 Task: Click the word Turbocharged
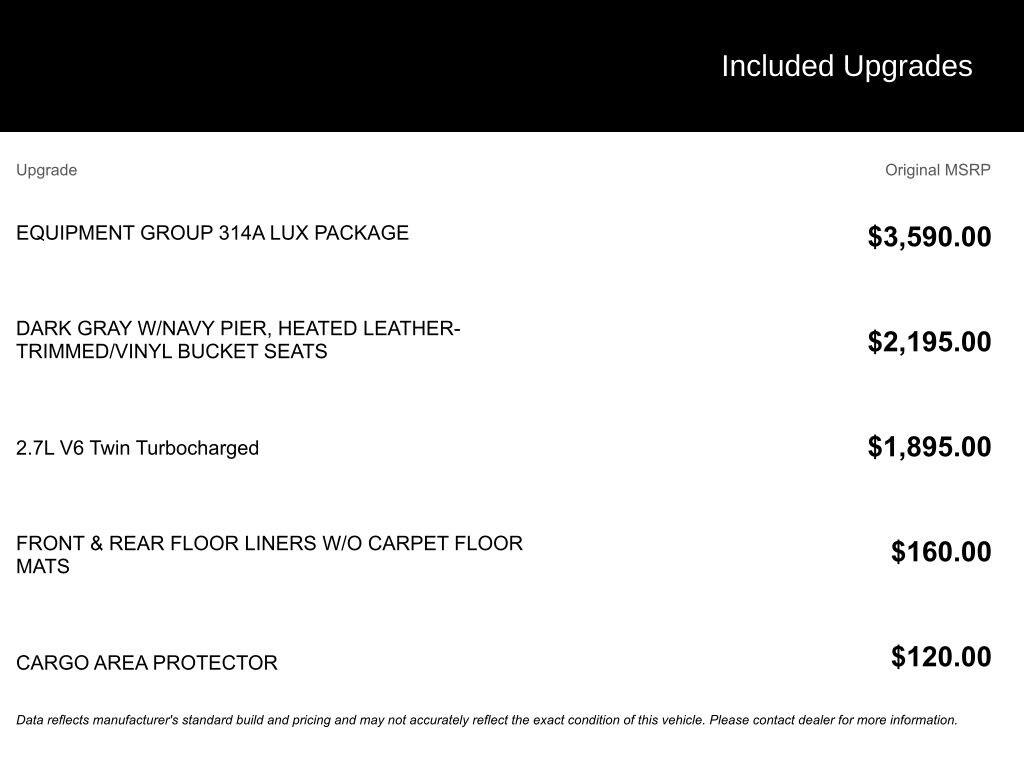[197, 448]
